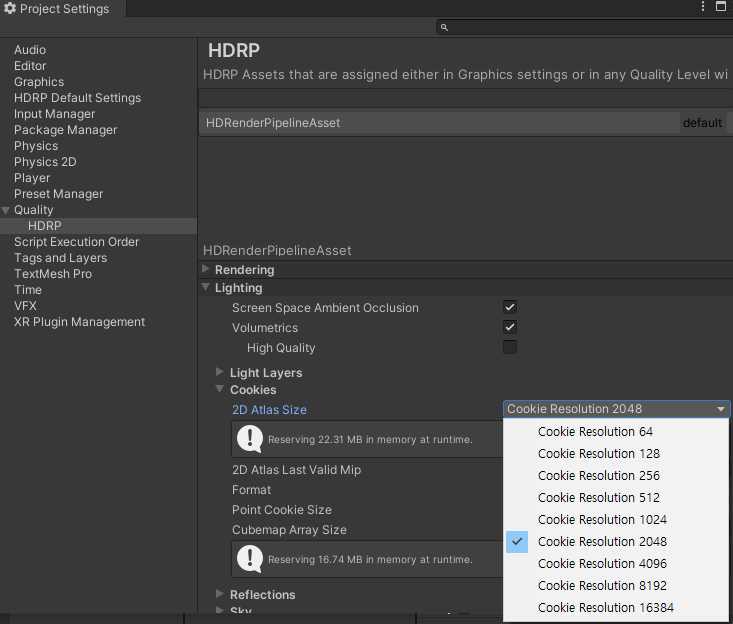Open HDRP Default Settings
733x624 pixels.
(x=78, y=98)
